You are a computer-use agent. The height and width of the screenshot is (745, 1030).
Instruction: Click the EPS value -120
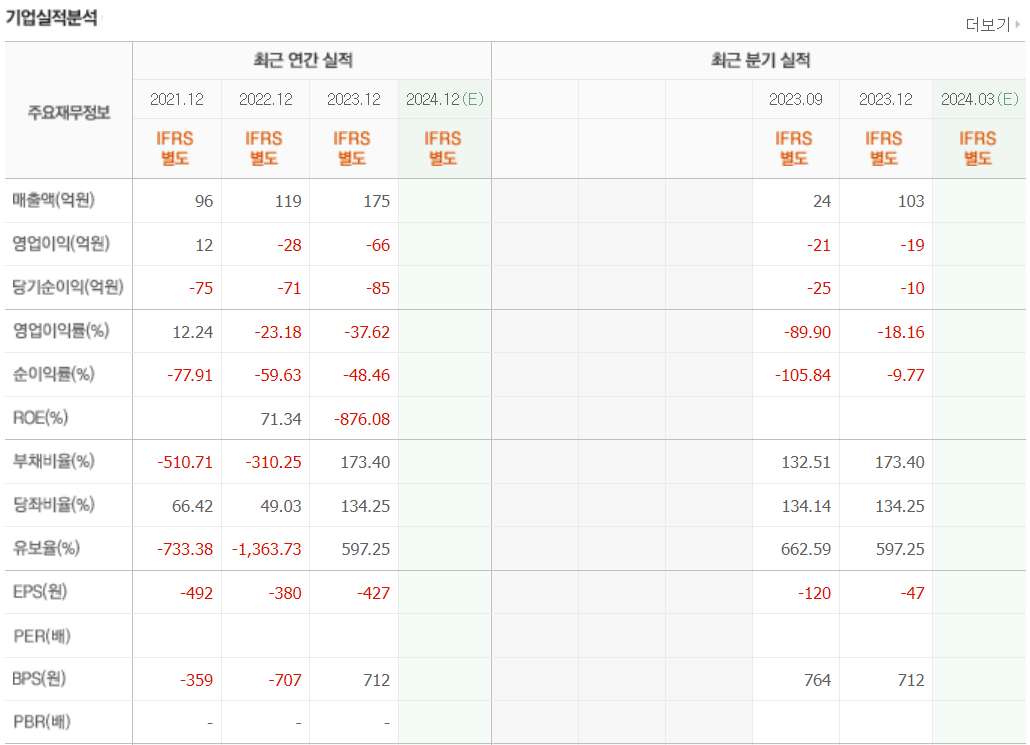click(x=815, y=593)
